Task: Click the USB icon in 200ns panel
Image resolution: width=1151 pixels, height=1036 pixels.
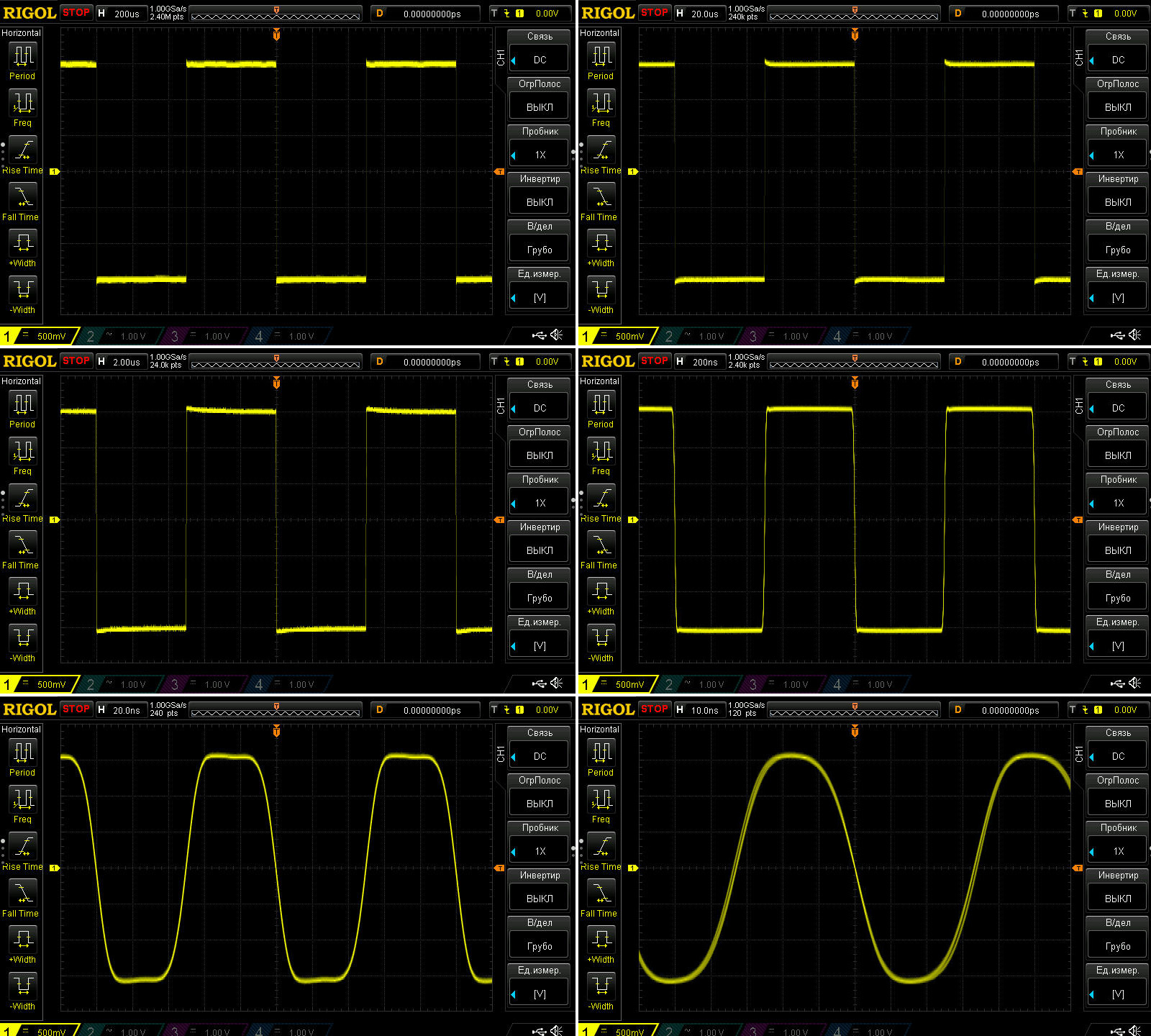Action: [x=1117, y=683]
